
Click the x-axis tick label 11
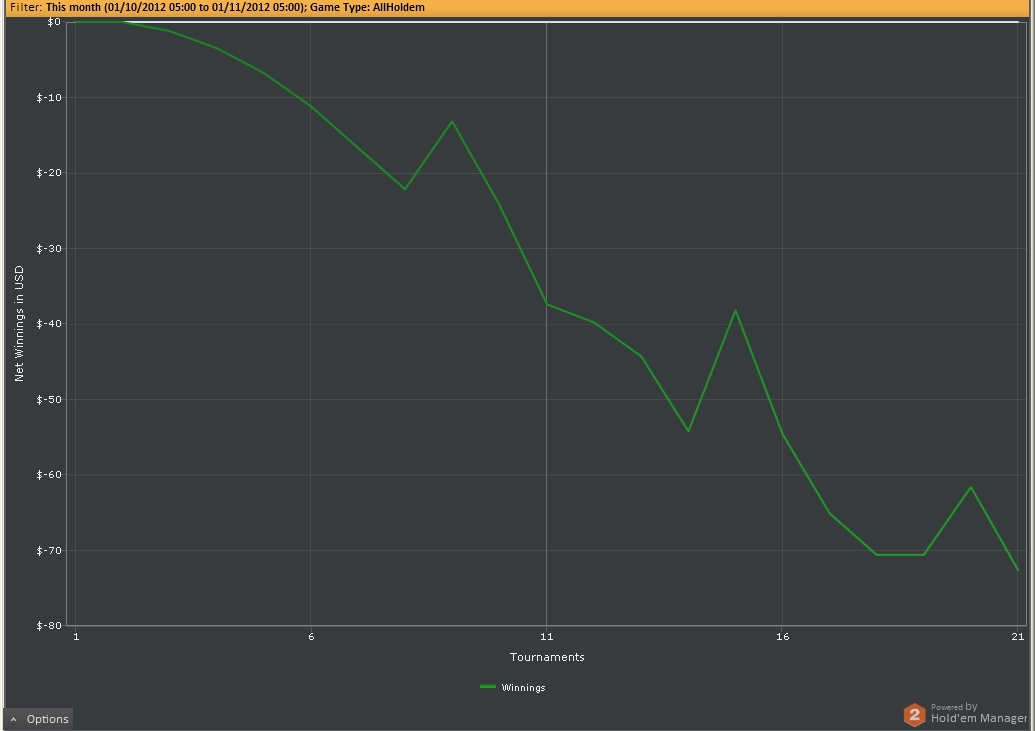(x=546, y=637)
